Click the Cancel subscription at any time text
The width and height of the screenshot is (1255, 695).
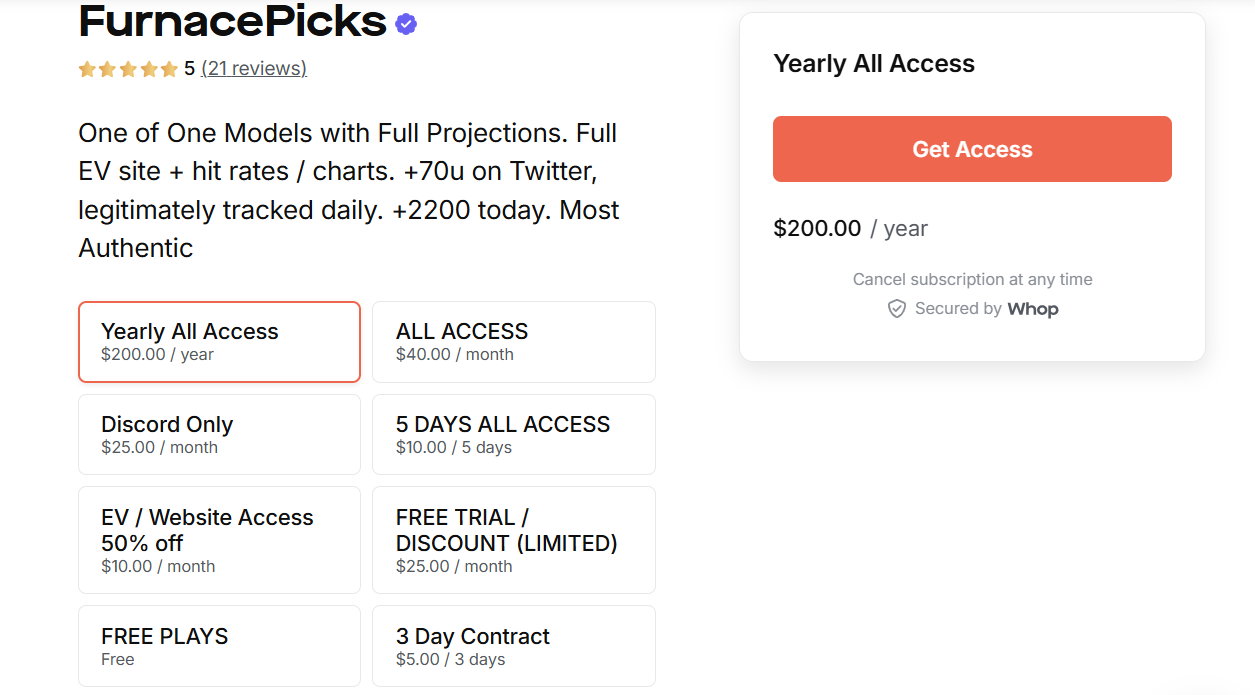tap(971, 279)
